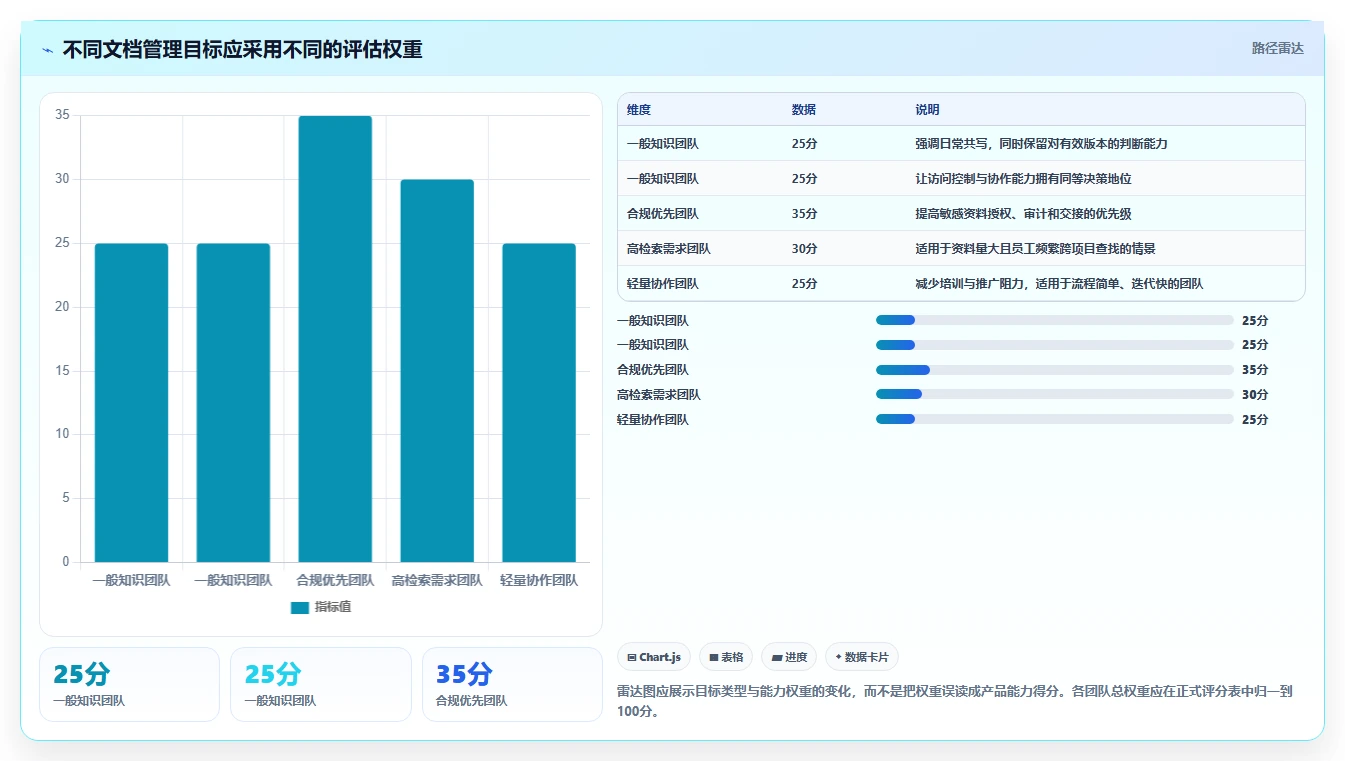Click the 轻量协作团队 x-axis label on the chart

pos(539,580)
